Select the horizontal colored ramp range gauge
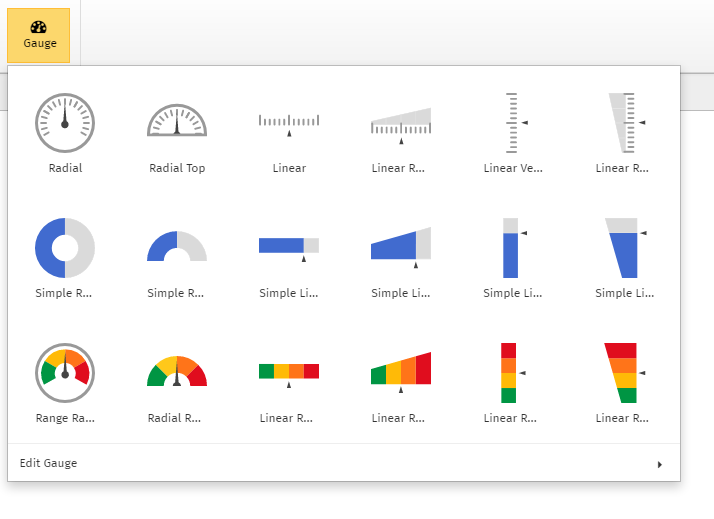 (401, 372)
